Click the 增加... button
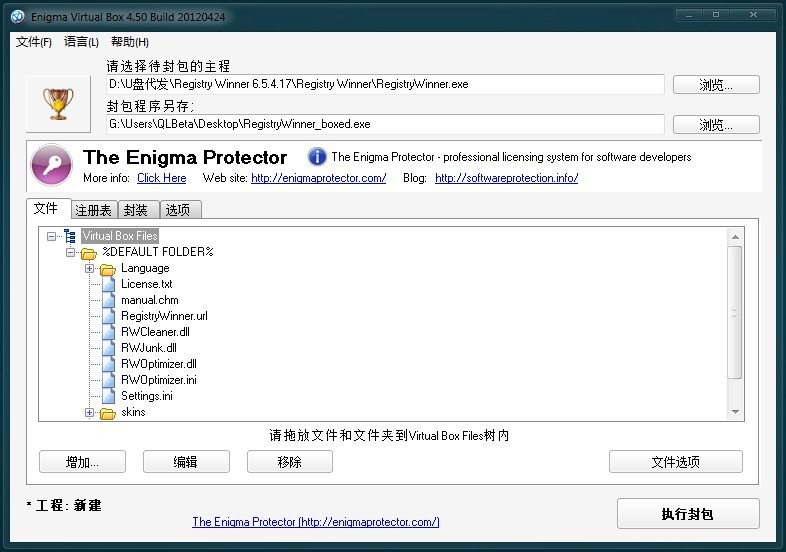786x552 pixels. (x=82, y=462)
